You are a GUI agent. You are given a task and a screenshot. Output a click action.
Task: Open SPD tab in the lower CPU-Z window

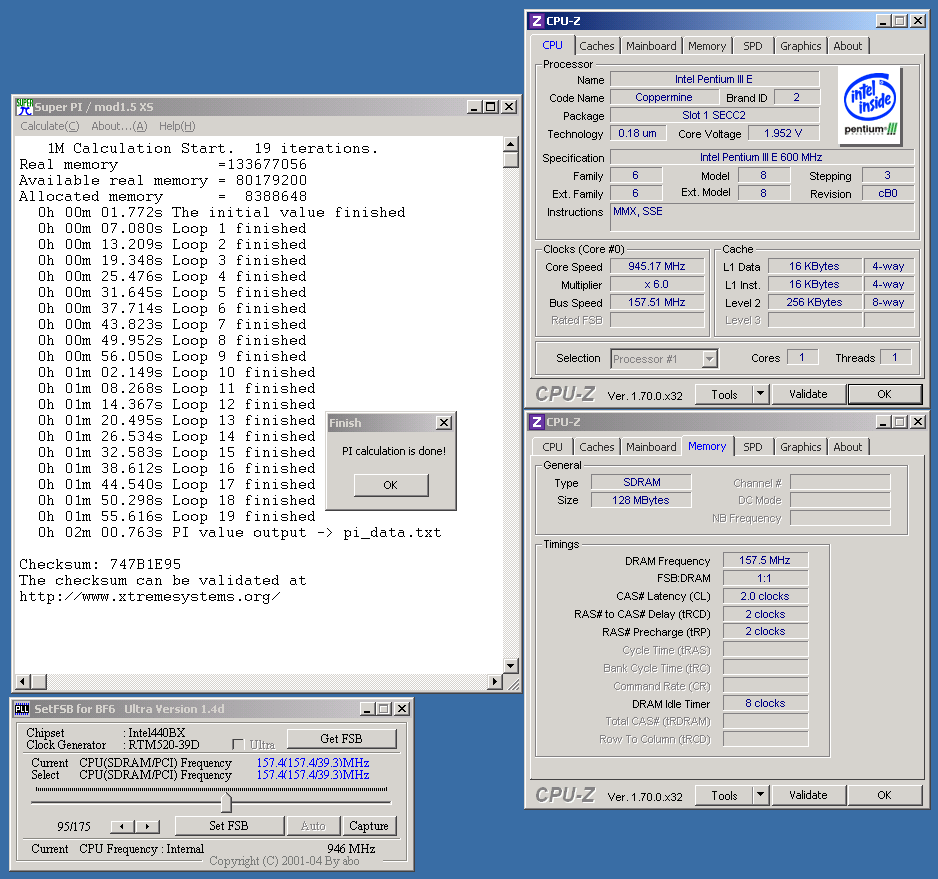(752, 447)
